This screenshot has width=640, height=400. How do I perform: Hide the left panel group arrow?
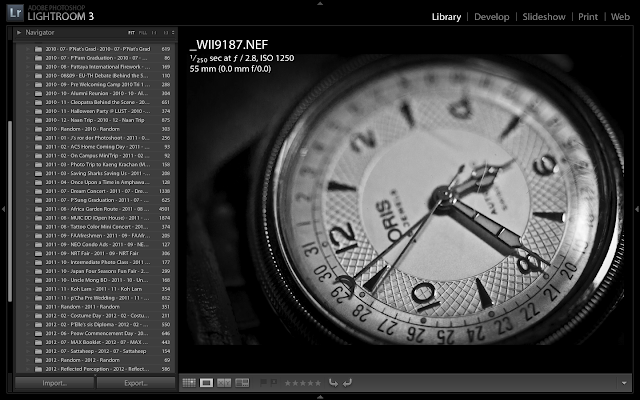click(3, 209)
